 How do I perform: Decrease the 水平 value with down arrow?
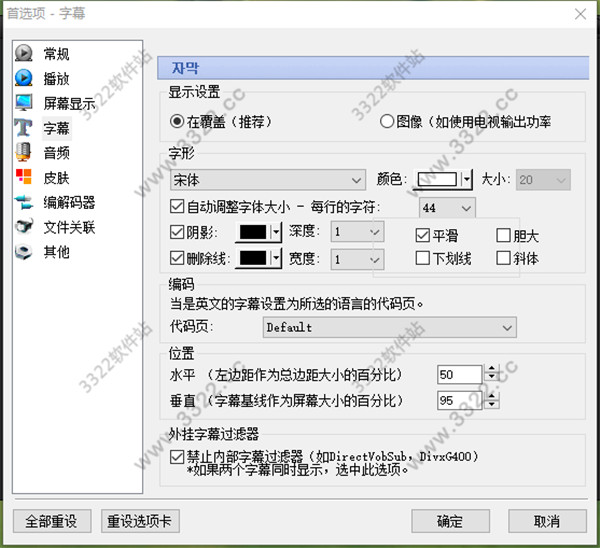click(492, 378)
